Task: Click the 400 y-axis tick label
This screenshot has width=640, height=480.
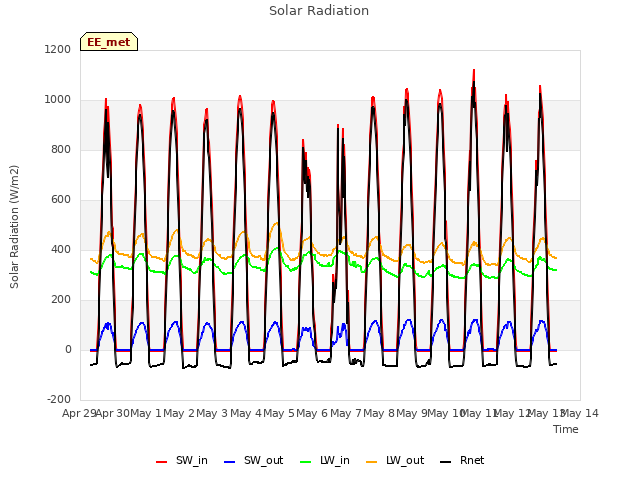Action: [61, 249]
